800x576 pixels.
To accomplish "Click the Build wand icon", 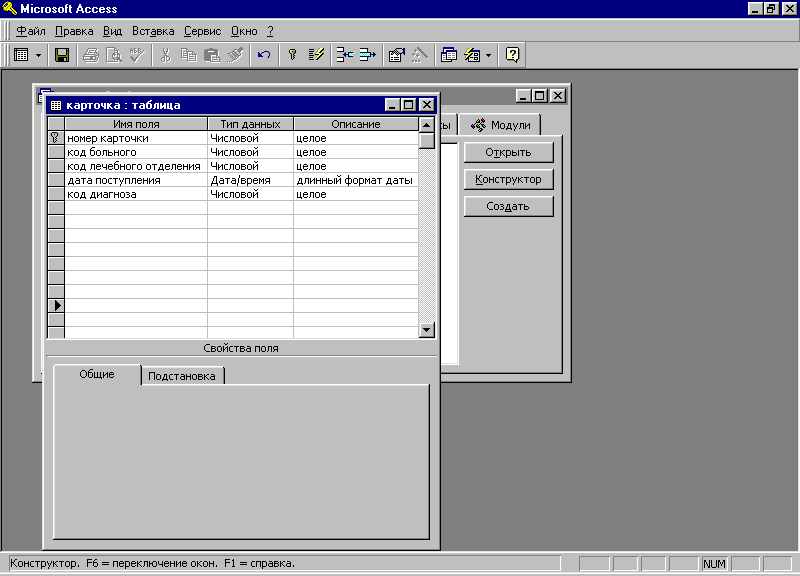I will click(419, 55).
